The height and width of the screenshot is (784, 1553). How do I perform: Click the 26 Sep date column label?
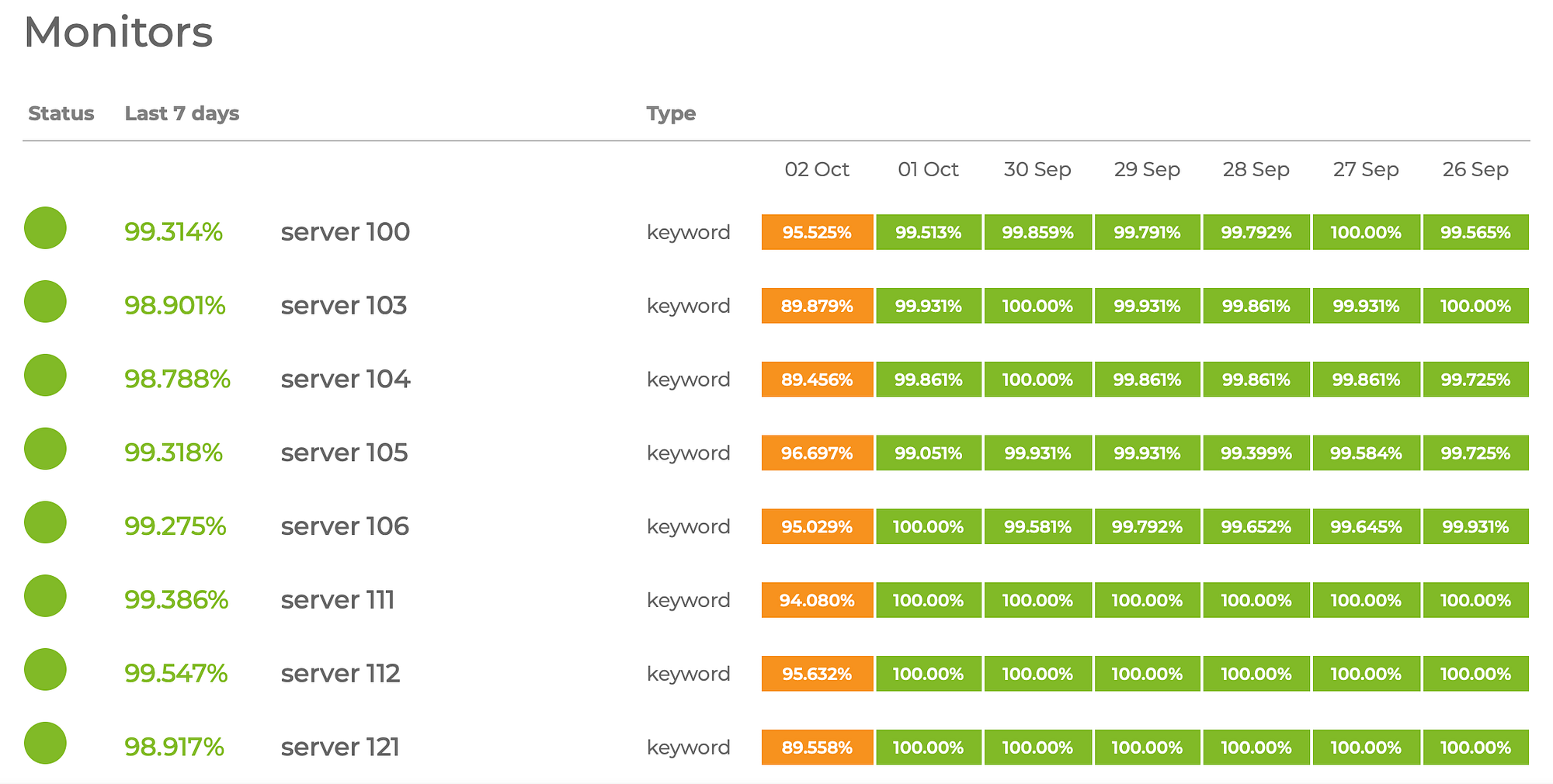(1475, 169)
